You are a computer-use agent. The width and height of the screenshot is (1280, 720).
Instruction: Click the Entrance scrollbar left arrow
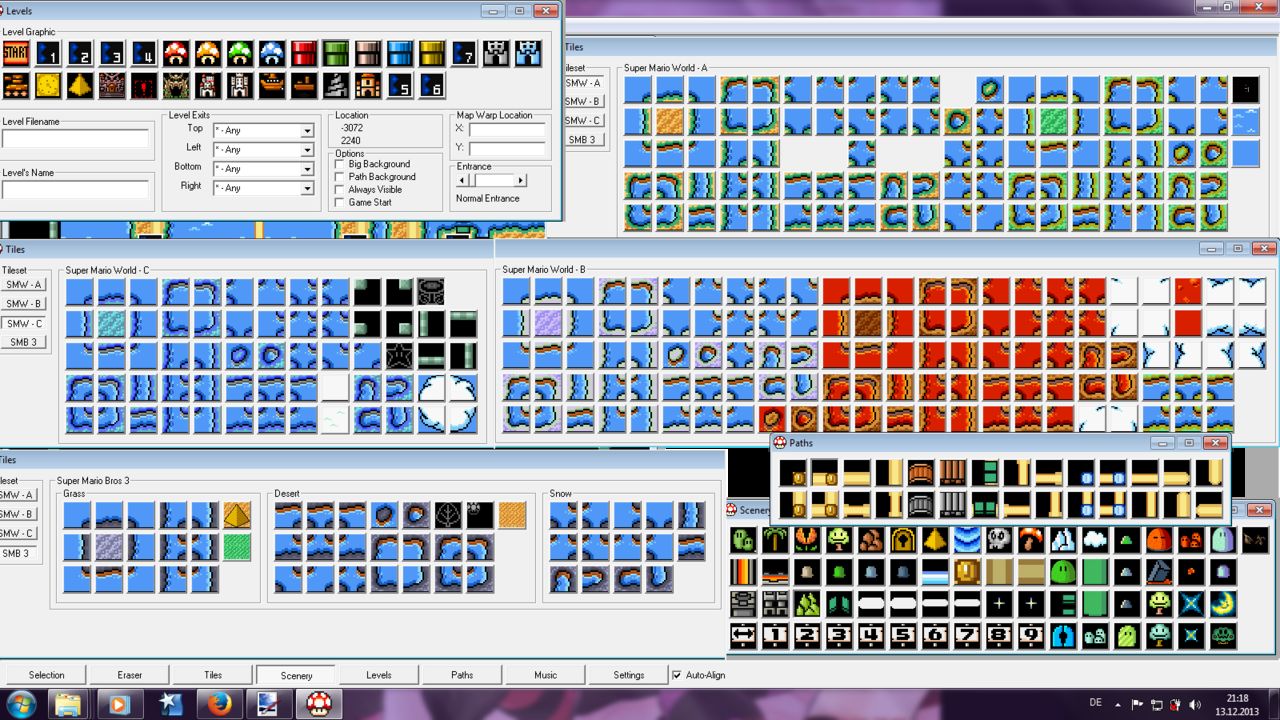pyautogui.click(x=462, y=180)
